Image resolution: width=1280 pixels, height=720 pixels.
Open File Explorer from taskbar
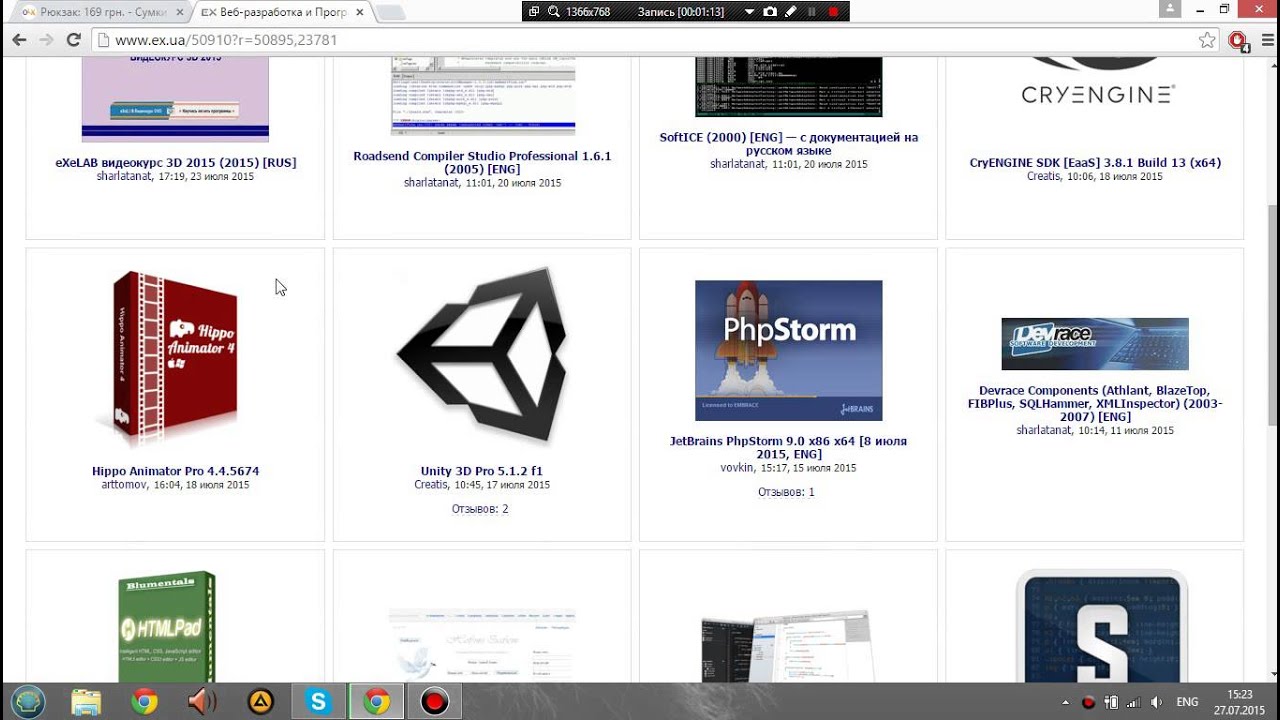coord(86,701)
